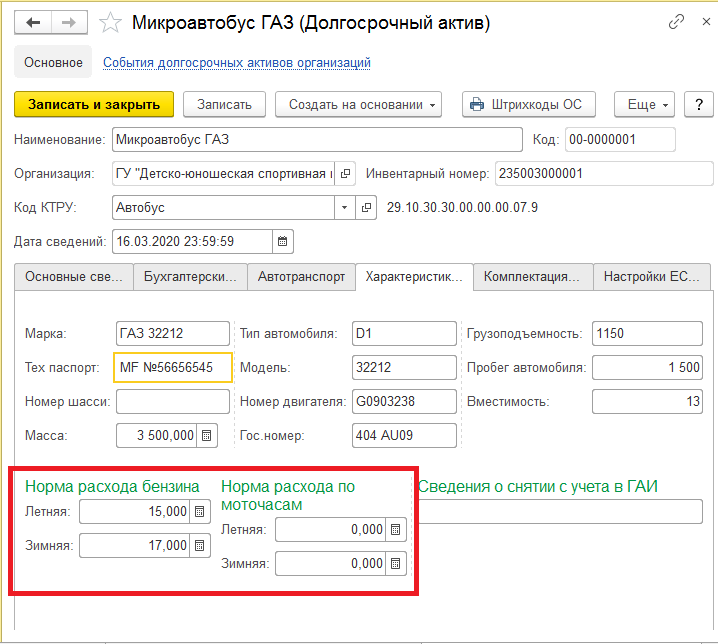
Task: Expand the Создать на основании menu
Action: coord(363,104)
